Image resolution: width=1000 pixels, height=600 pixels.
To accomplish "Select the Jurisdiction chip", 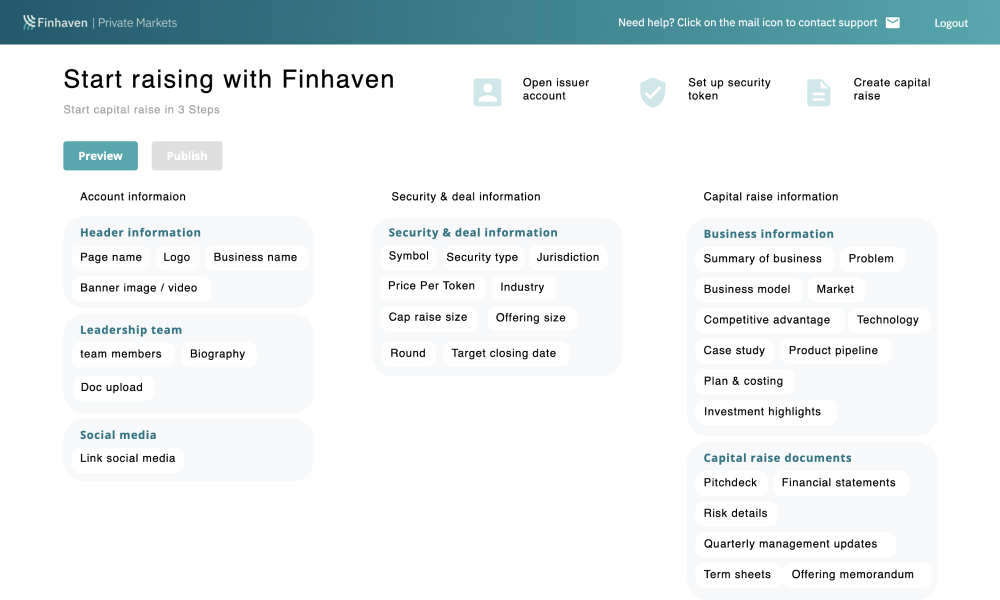I will [568, 258].
